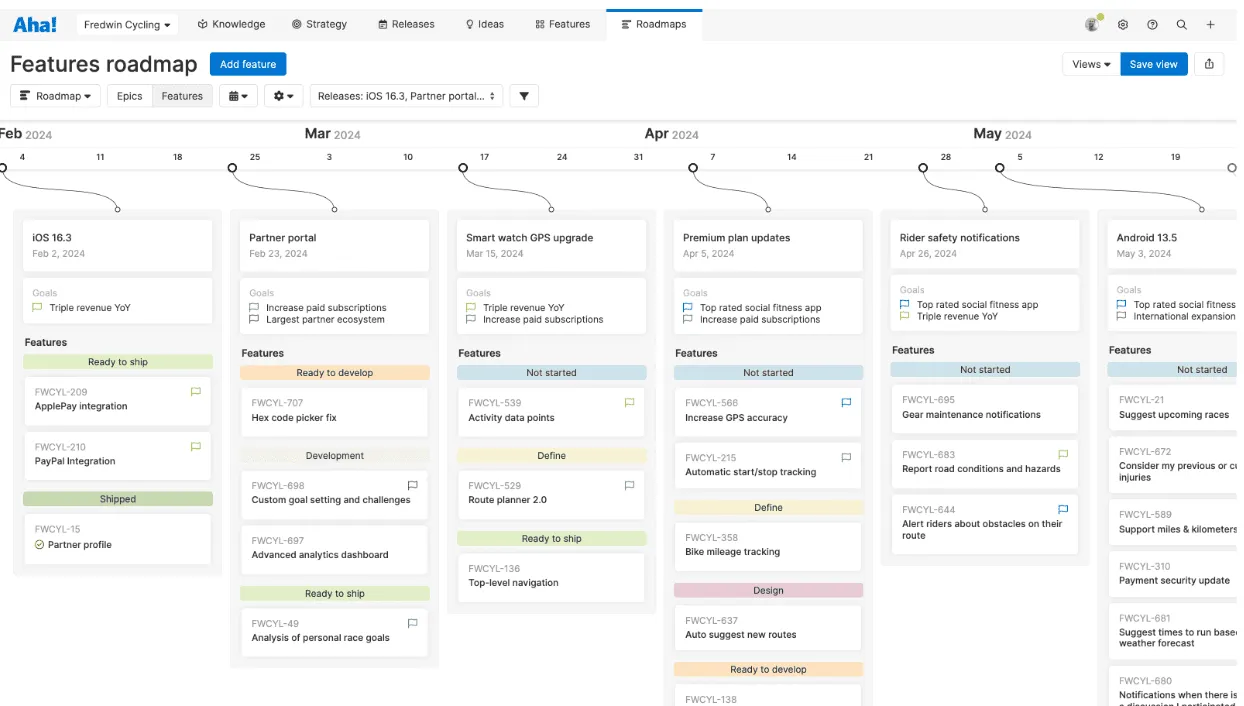
Task: Open Payment security update feature
Action: (1174, 574)
